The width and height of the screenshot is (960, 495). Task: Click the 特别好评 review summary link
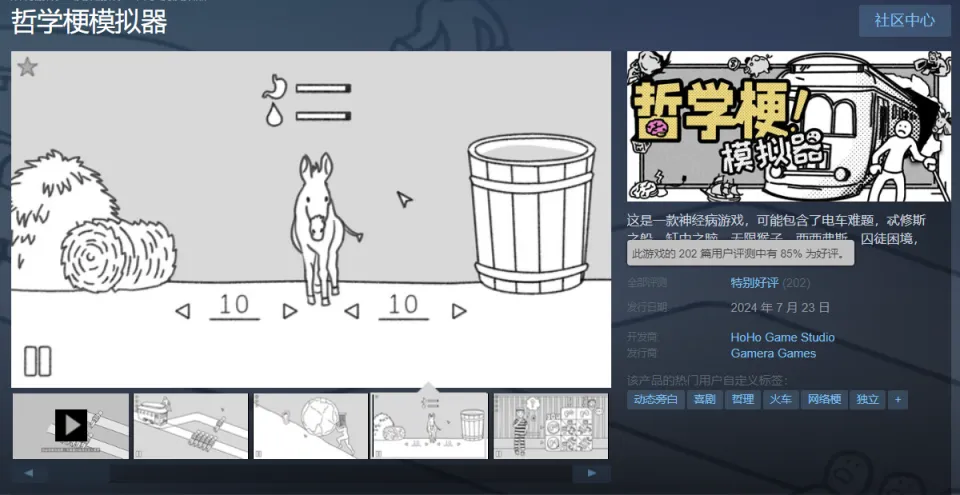click(x=754, y=283)
